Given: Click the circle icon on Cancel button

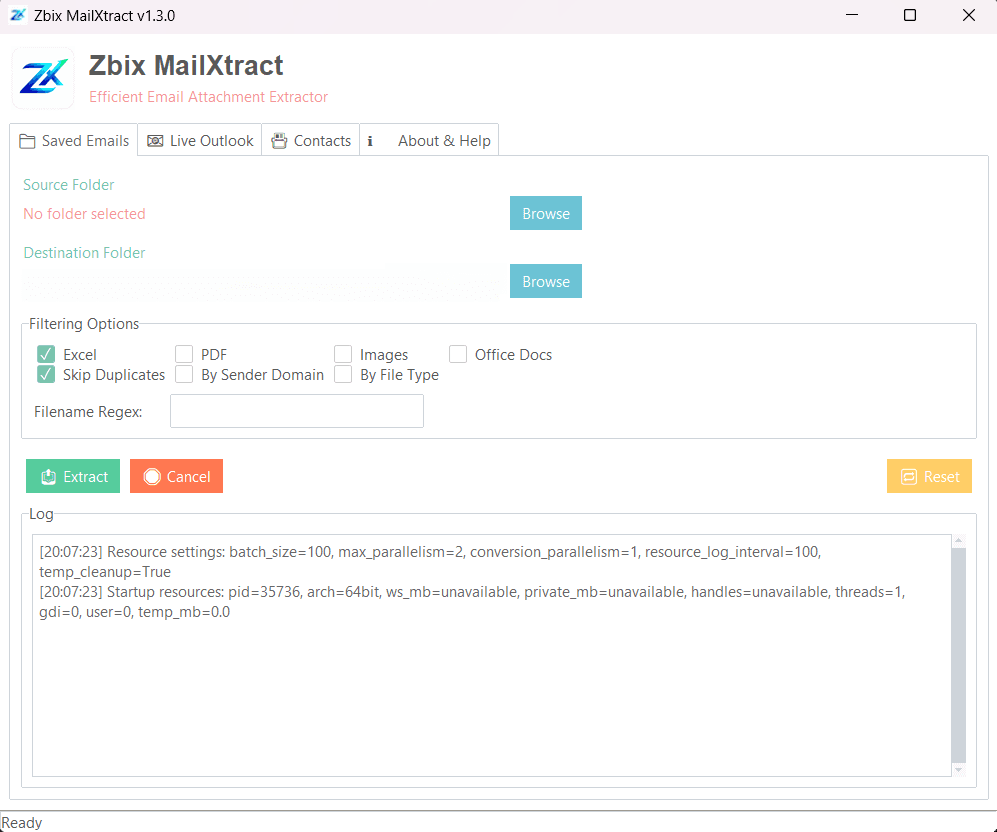Looking at the screenshot, I should coord(152,477).
